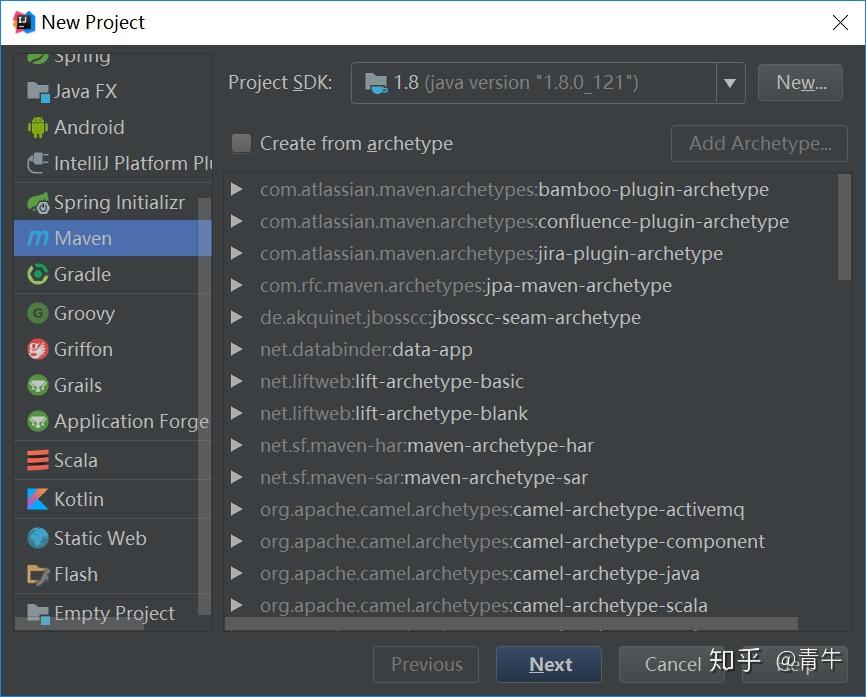Switch to the Gradle project type
Screen dimensions: 866x697
click(x=80, y=274)
